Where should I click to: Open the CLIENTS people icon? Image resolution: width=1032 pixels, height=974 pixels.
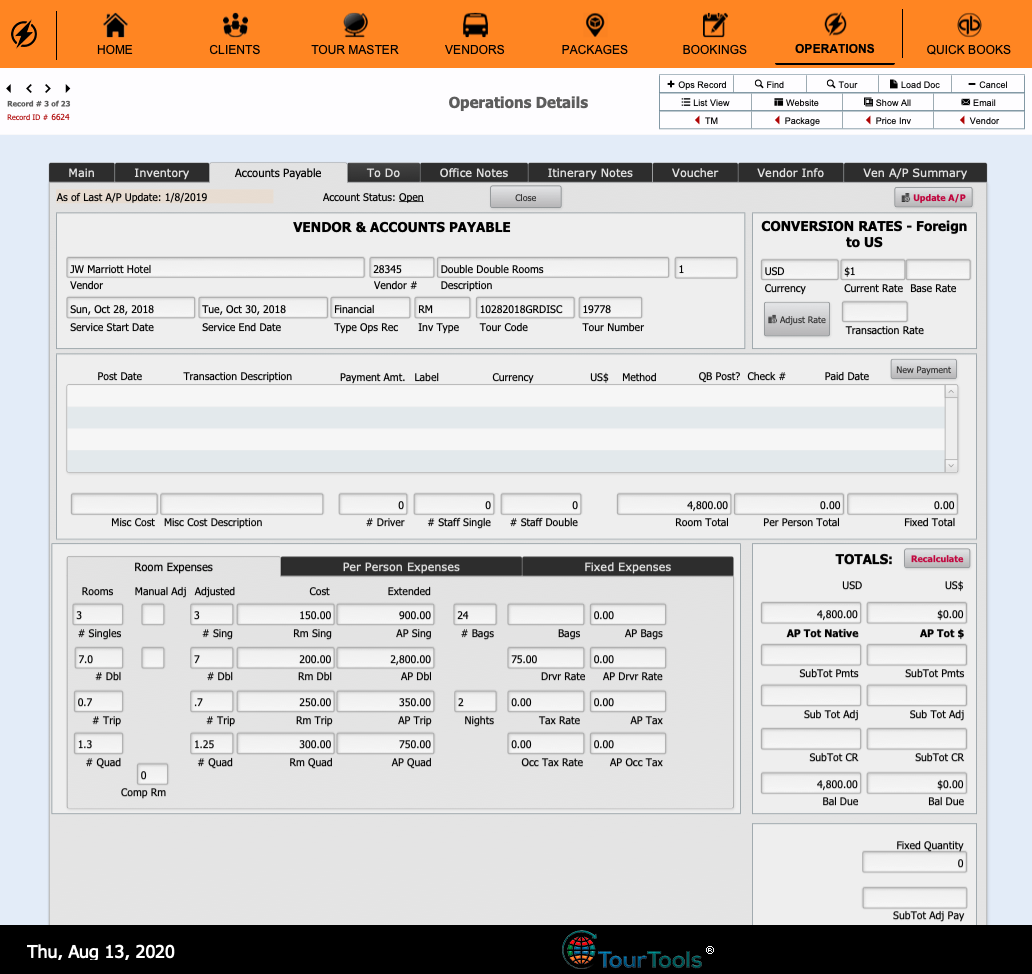pyautogui.click(x=235, y=26)
